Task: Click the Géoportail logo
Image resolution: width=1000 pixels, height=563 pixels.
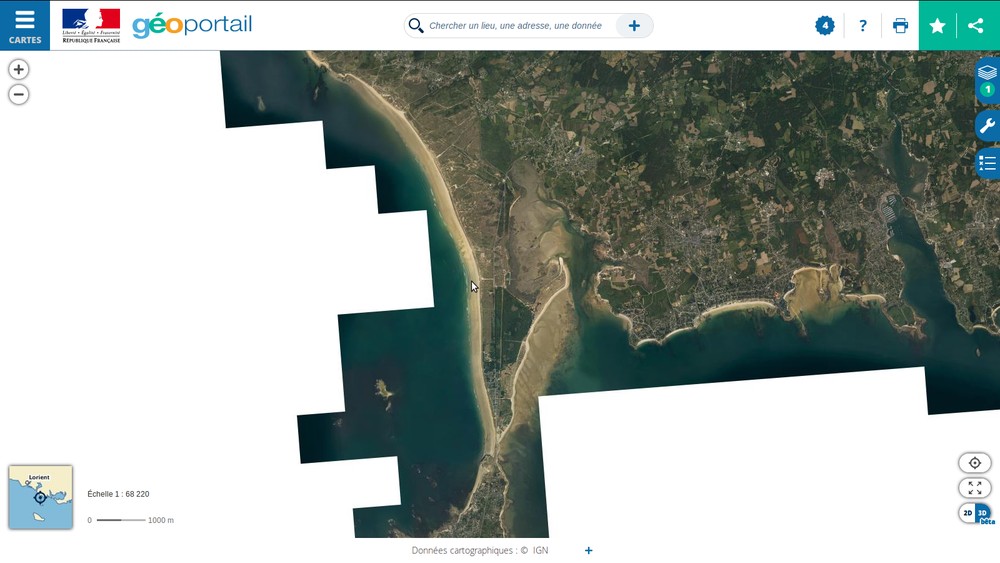Action: pos(192,25)
